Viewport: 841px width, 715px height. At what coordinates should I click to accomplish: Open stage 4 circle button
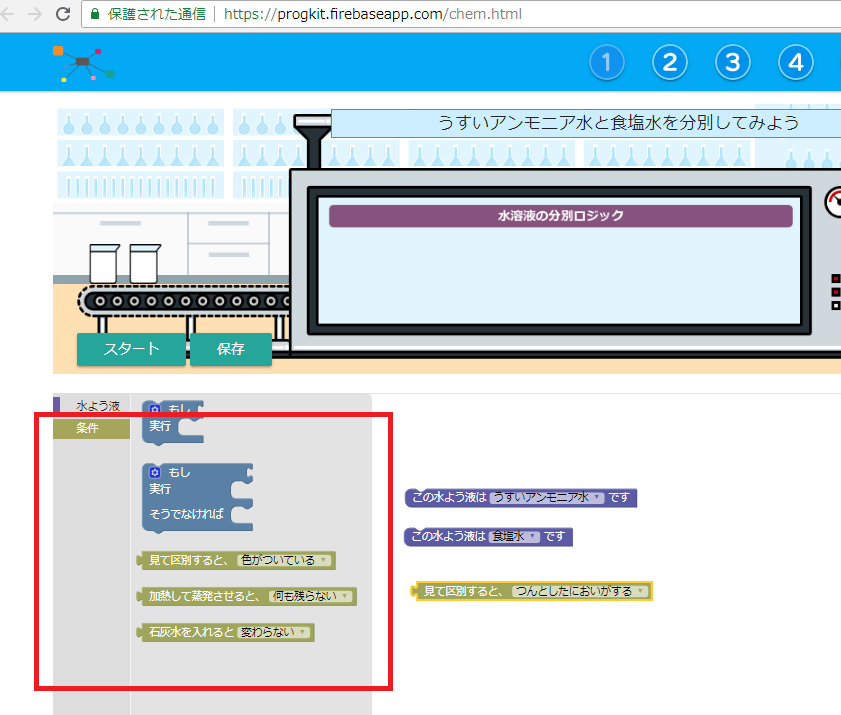(795, 62)
